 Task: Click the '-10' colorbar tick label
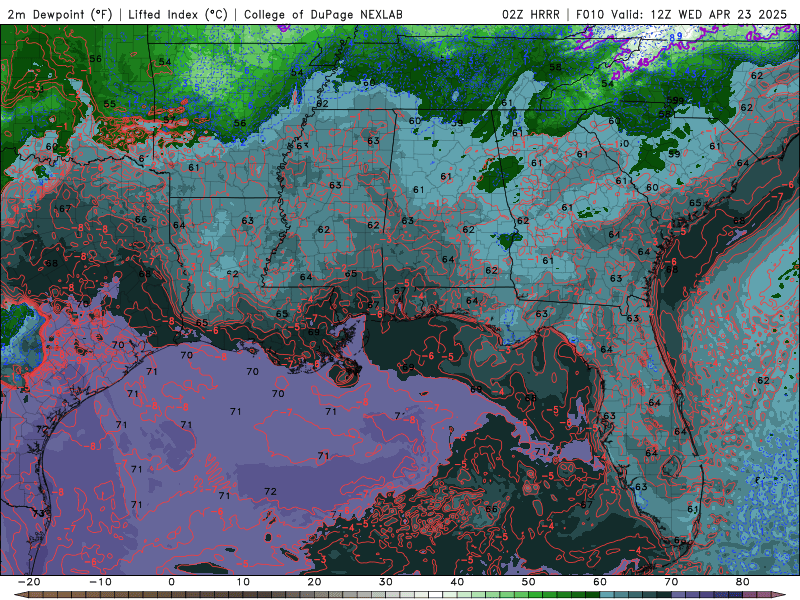(100, 582)
